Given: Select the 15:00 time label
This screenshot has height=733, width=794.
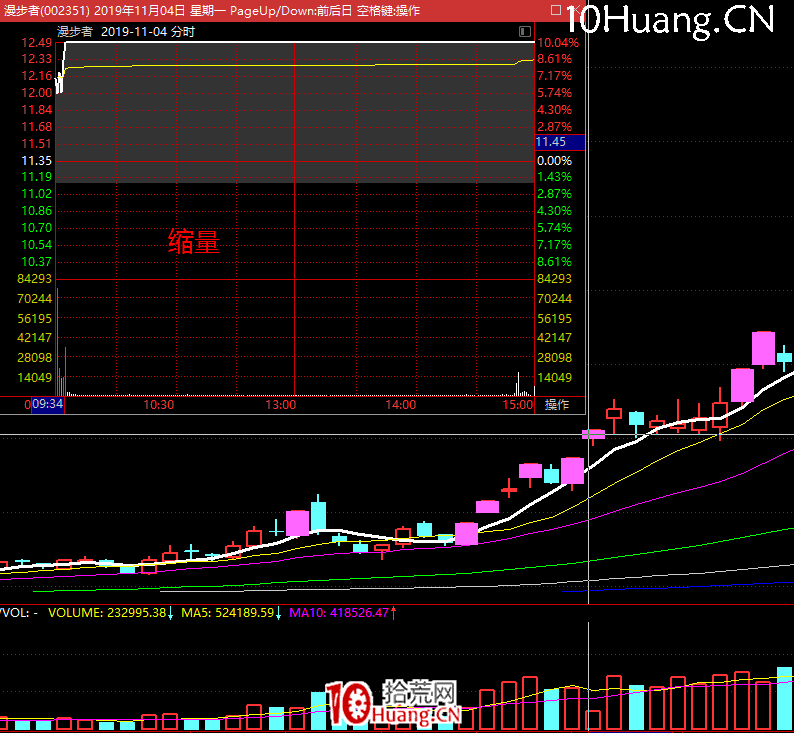Looking at the screenshot, I should pos(518,405).
